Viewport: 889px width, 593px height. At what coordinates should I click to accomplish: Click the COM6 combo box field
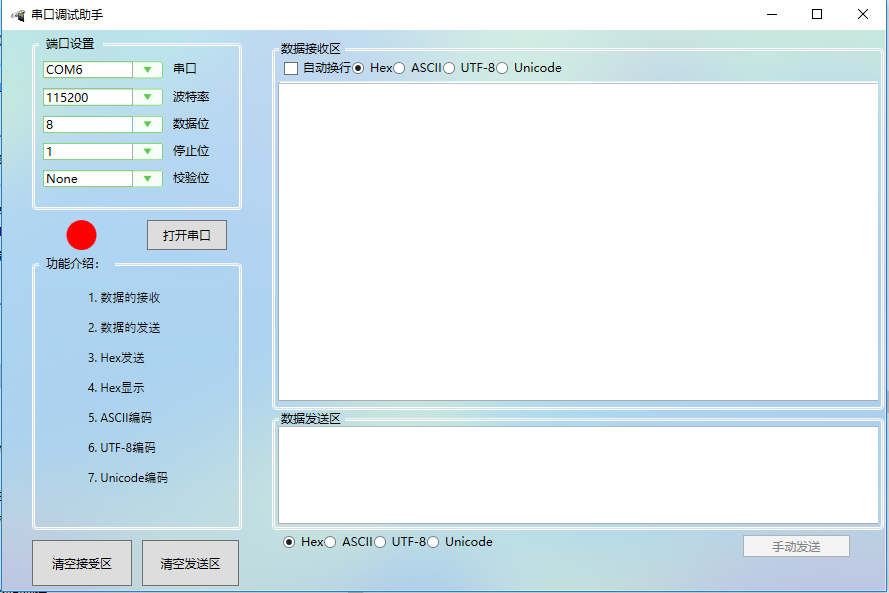pos(88,70)
